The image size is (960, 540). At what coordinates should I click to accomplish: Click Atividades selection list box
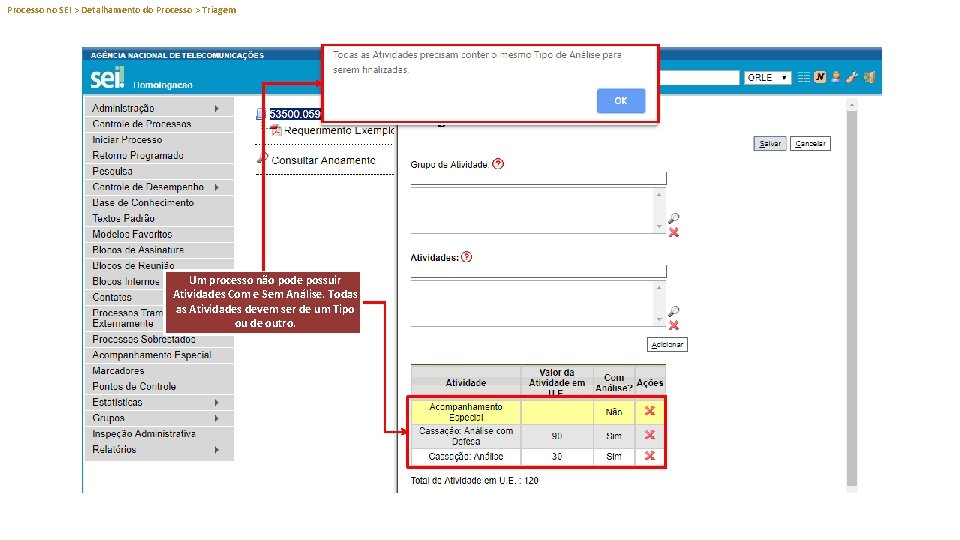coord(538,304)
